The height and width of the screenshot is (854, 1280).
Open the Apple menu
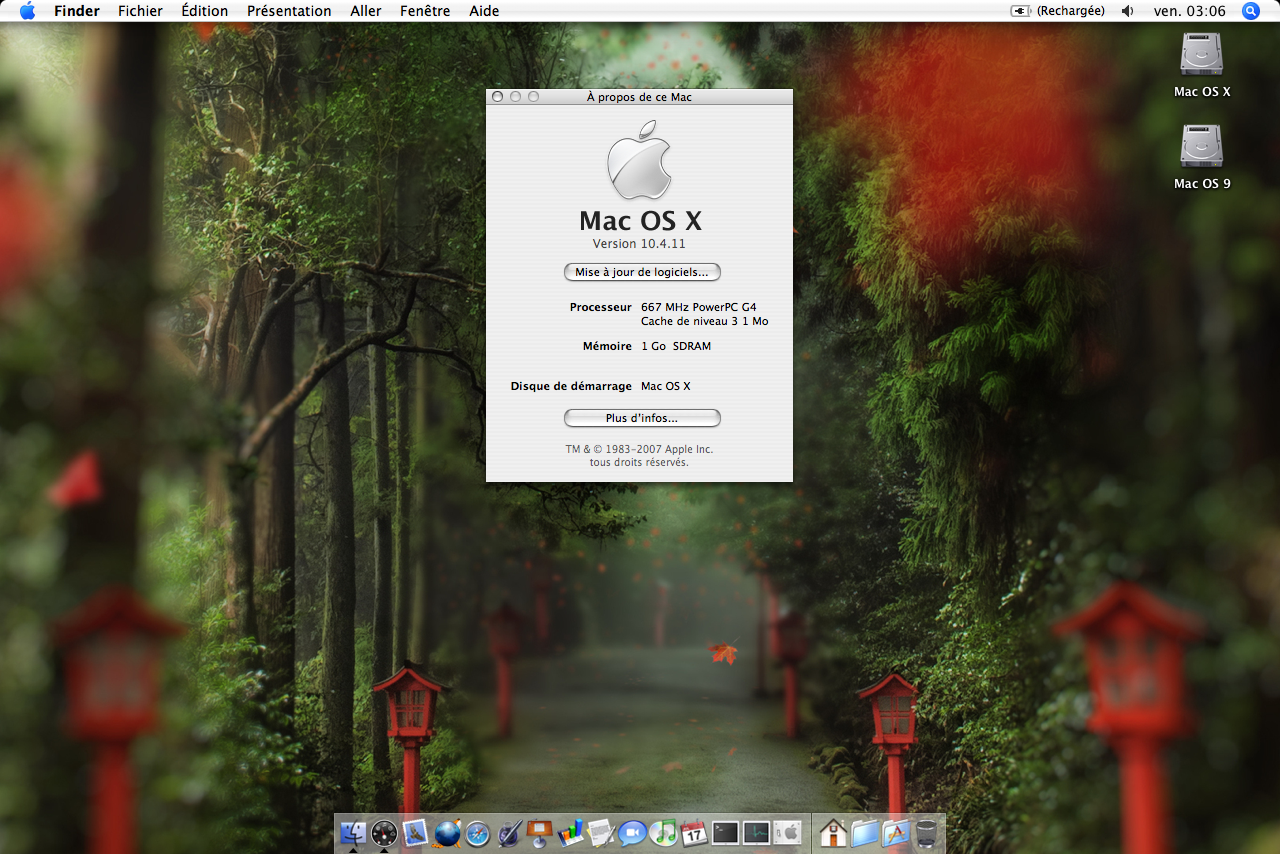tap(27, 11)
